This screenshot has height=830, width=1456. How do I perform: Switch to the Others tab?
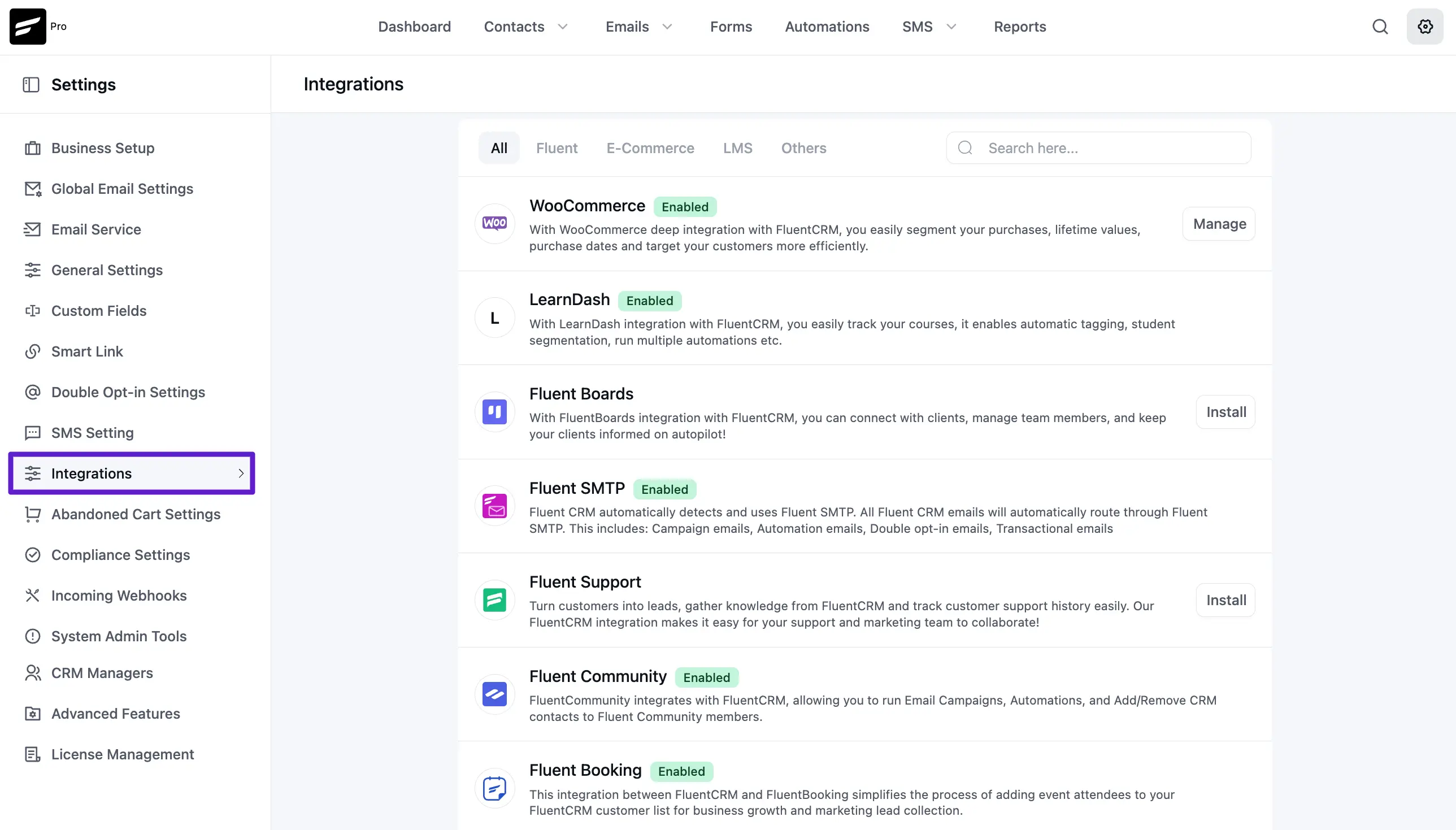point(803,148)
